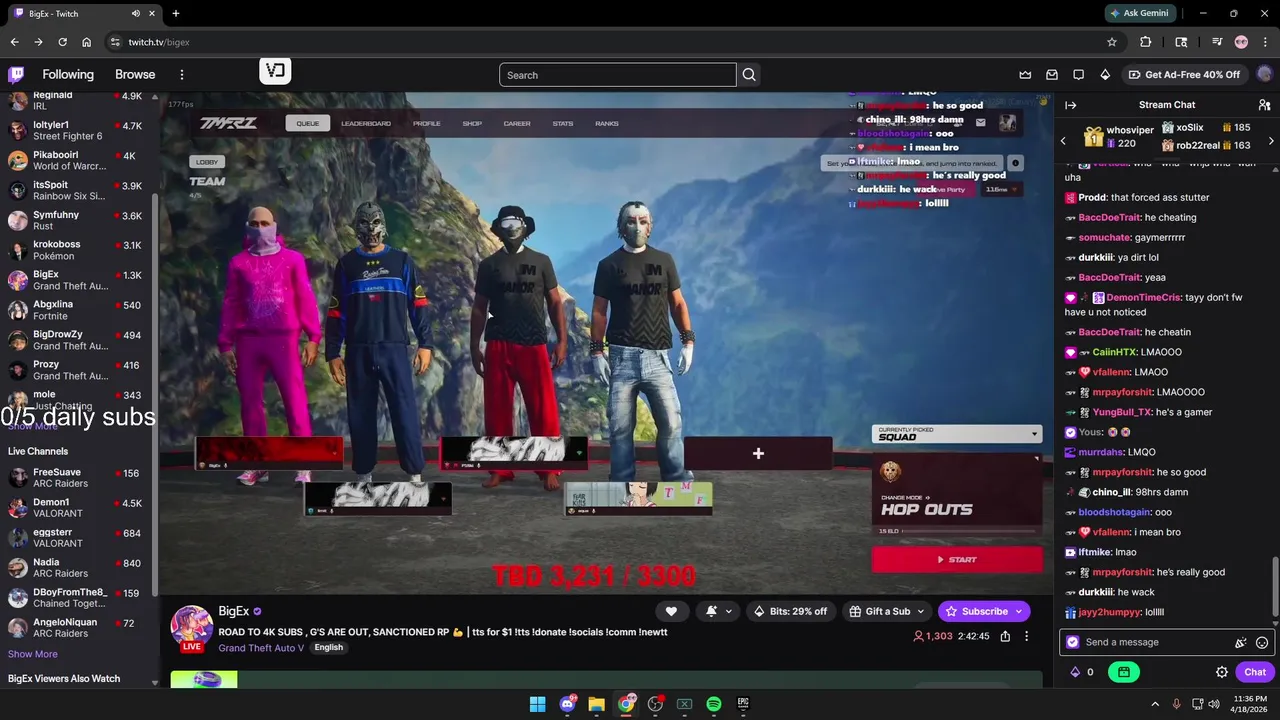The image size is (1280, 720).
Task: Open the emote picker in chat
Action: [x=1262, y=643]
